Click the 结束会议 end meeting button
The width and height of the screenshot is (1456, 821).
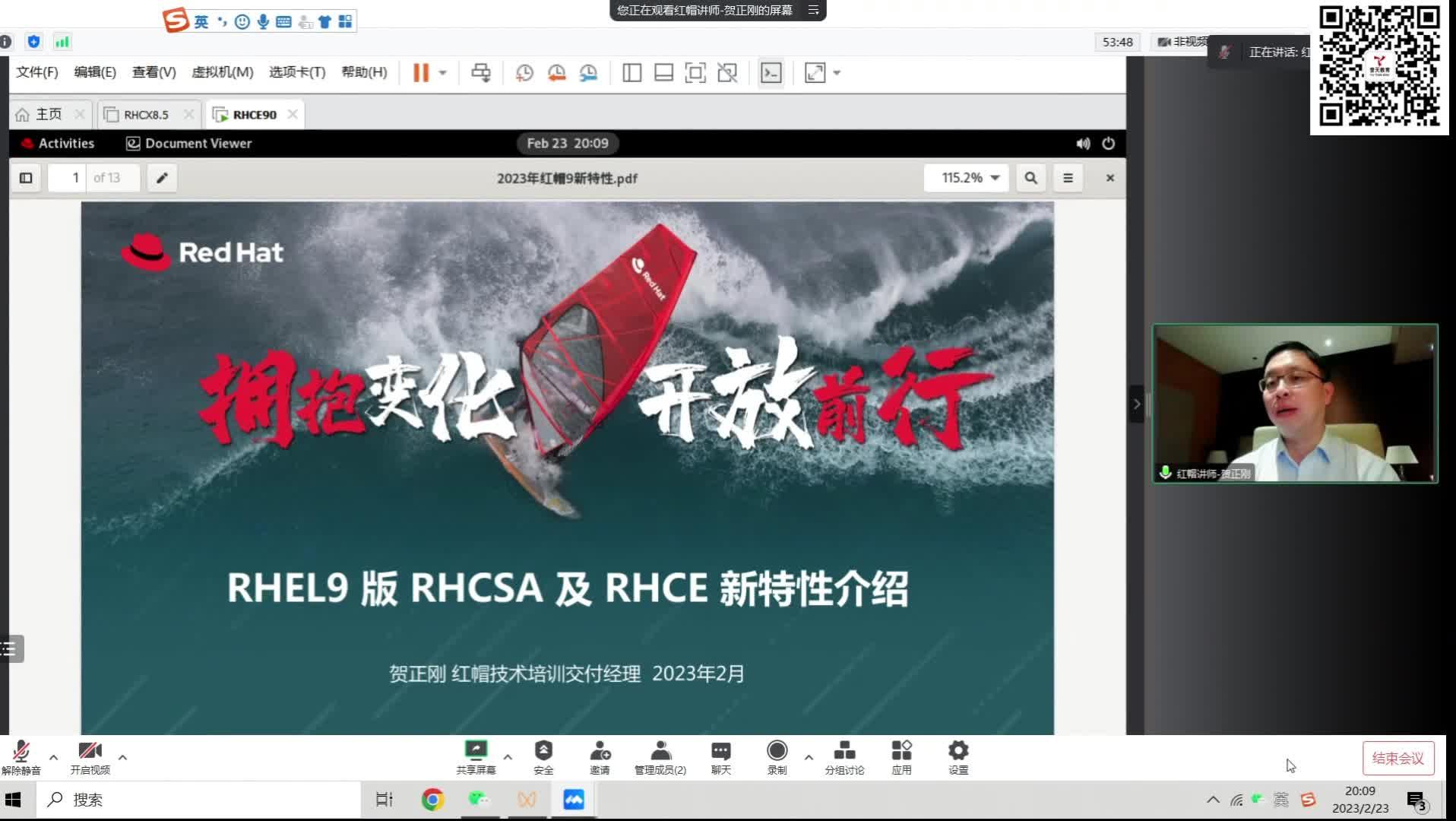[x=1398, y=758]
